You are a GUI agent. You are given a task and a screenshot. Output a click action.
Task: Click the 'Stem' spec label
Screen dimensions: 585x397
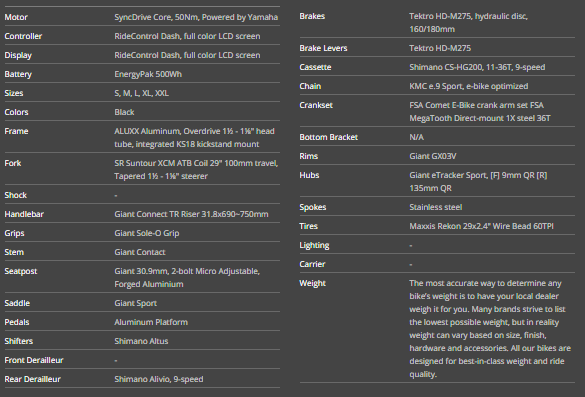(14, 252)
